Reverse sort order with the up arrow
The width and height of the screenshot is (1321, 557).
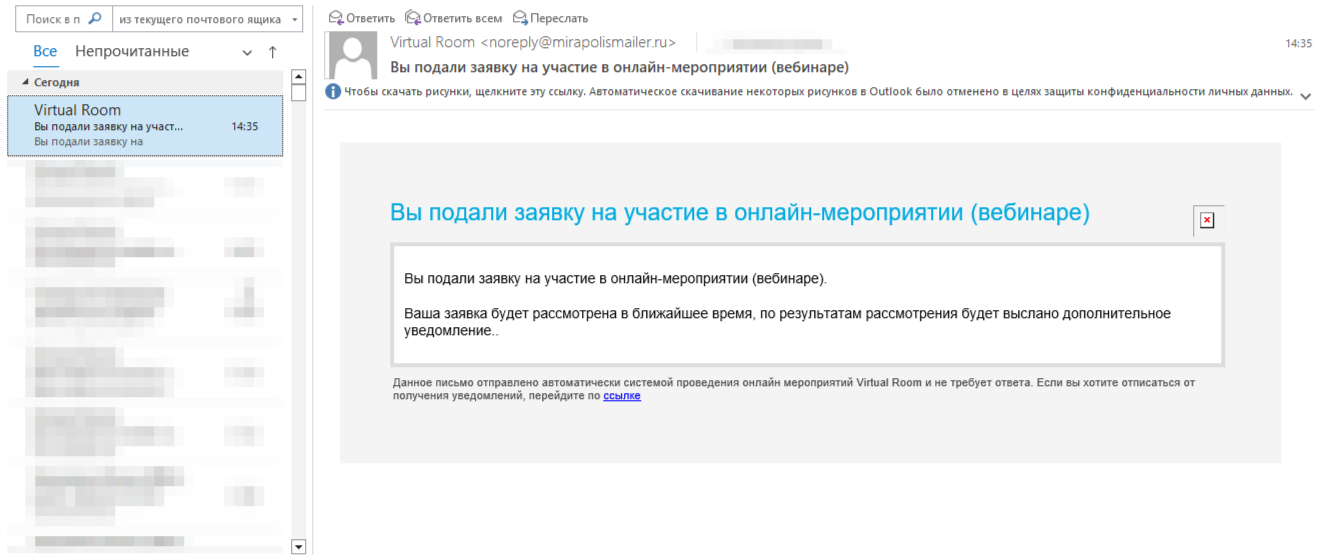tap(272, 52)
